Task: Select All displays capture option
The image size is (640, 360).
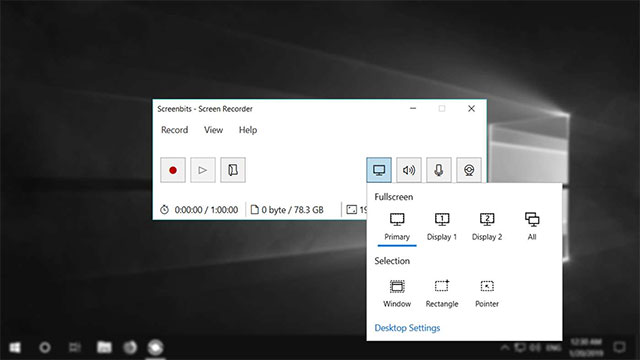Action: click(x=532, y=227)
